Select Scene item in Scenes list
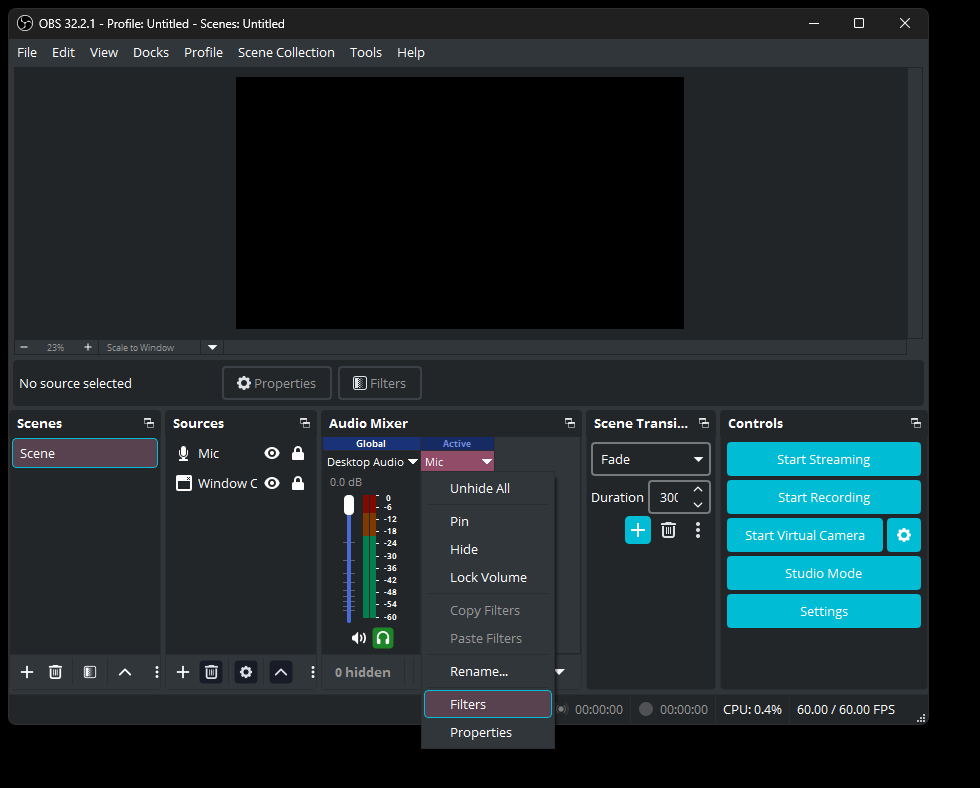 [85, 453]
